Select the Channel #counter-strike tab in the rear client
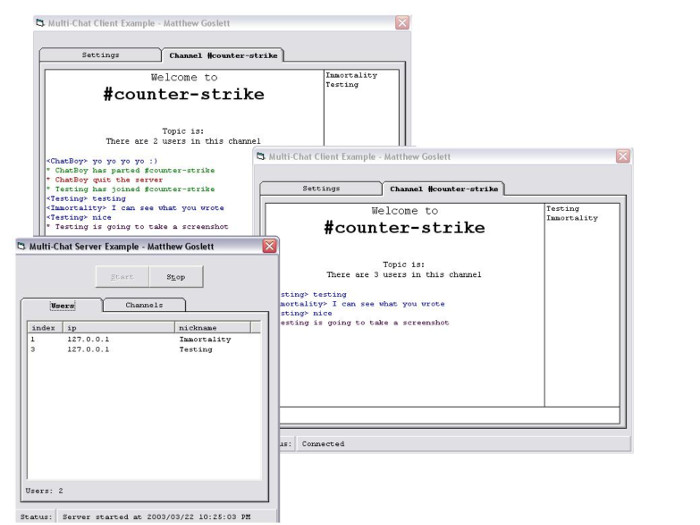Viewport: 700px width, 525px height. 222,55
